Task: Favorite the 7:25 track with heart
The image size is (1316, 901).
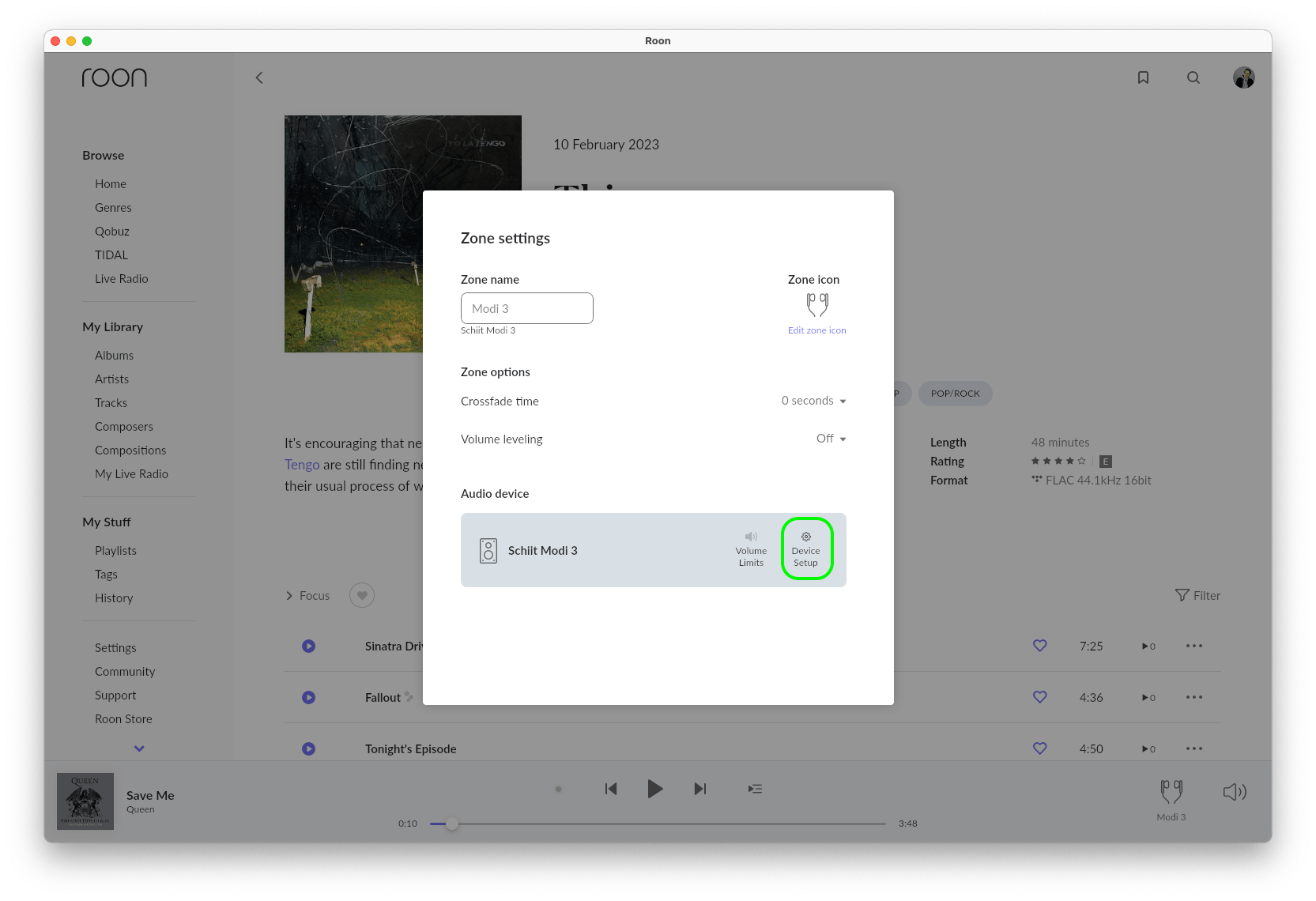Action: 1040,646
